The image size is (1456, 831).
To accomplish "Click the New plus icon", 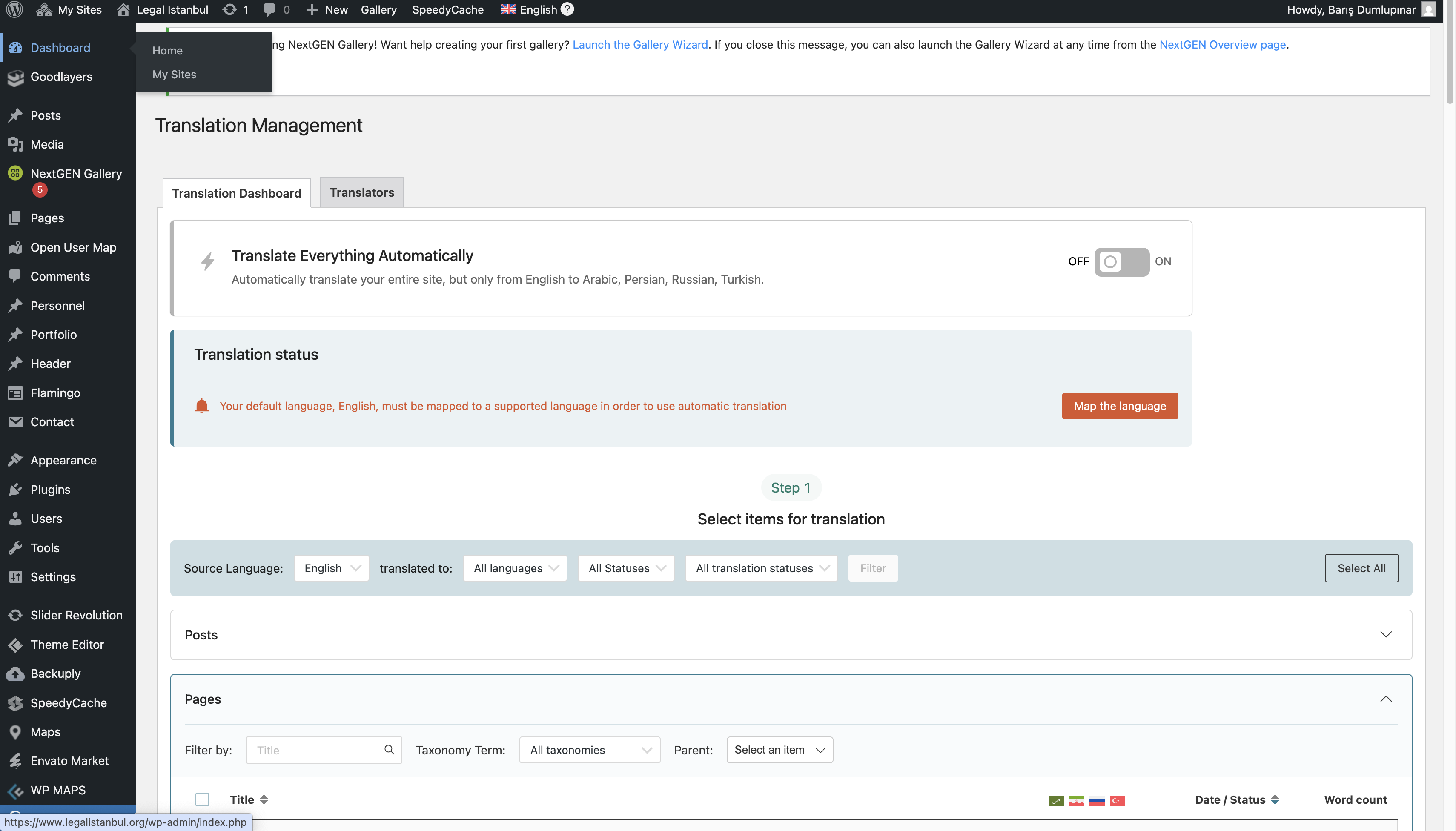I will (312, 10).
